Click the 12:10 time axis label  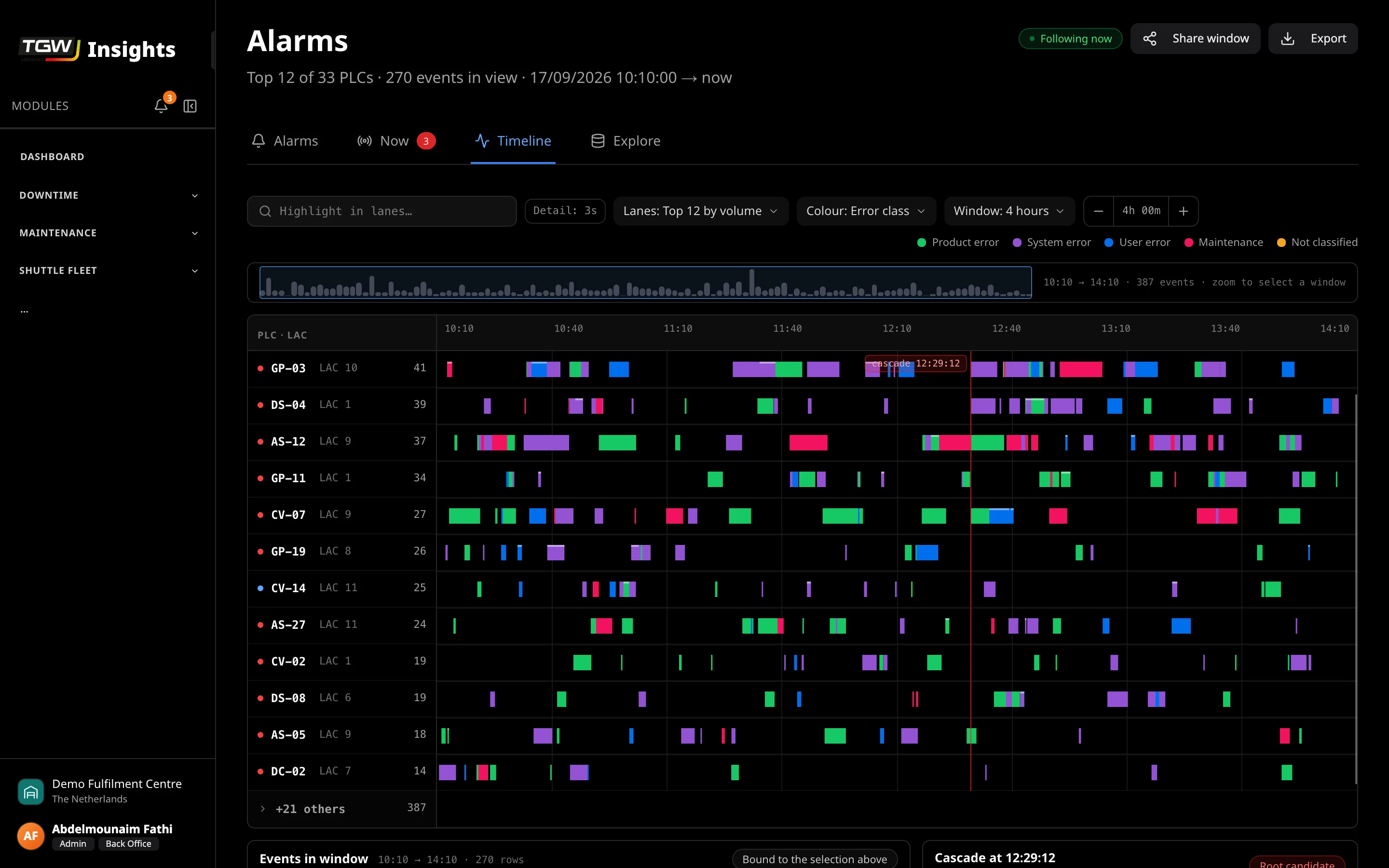[x=897, y=328]
